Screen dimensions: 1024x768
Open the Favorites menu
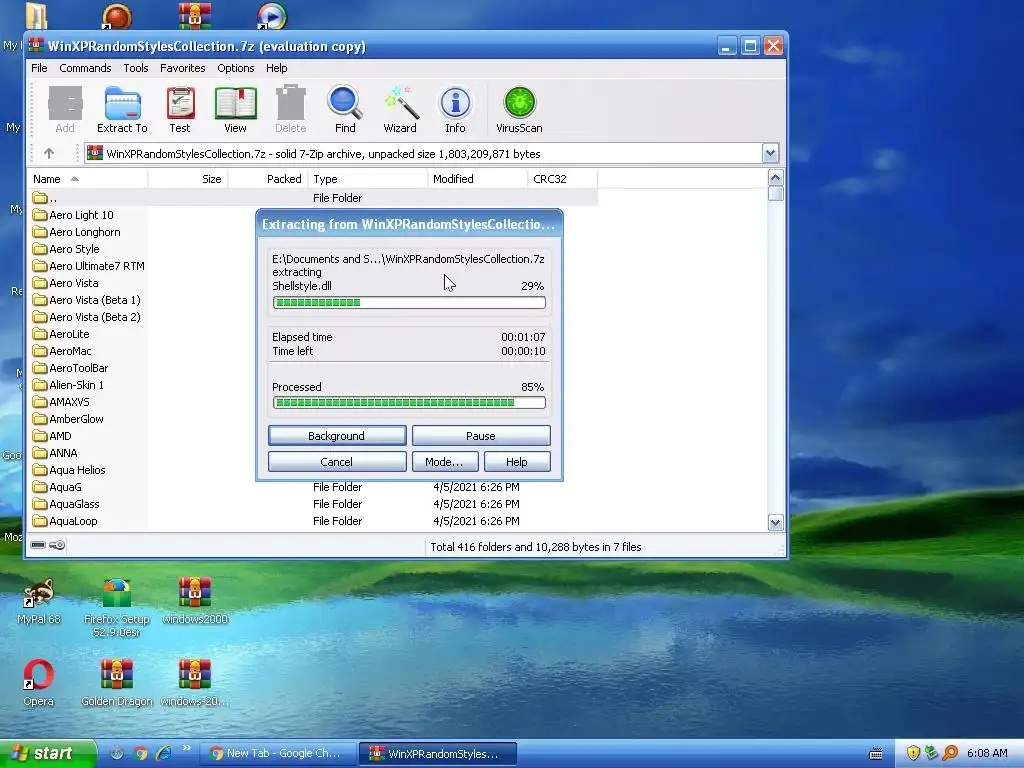coord(183,68)
